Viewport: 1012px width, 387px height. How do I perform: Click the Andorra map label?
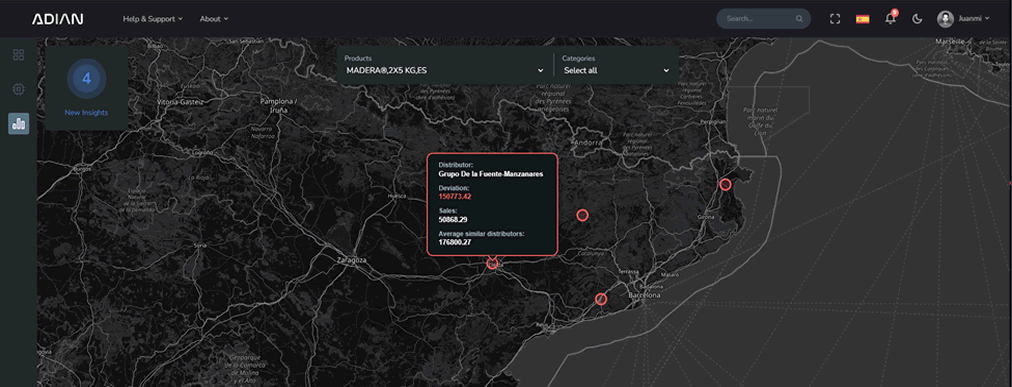click(x=588, y=142)
